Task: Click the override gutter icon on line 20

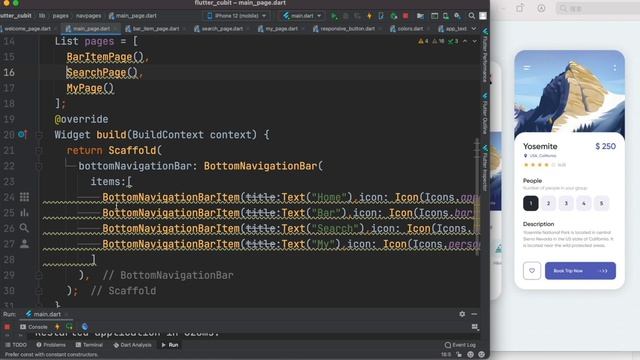Action: 22,134
